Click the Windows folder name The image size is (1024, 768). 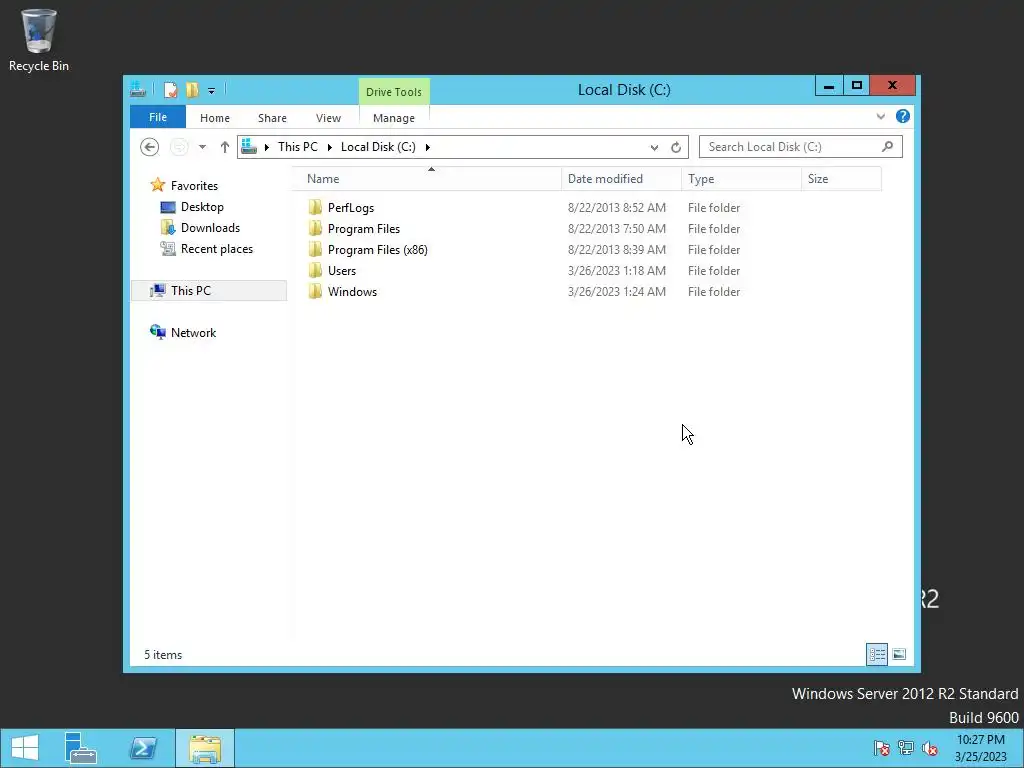352,291
